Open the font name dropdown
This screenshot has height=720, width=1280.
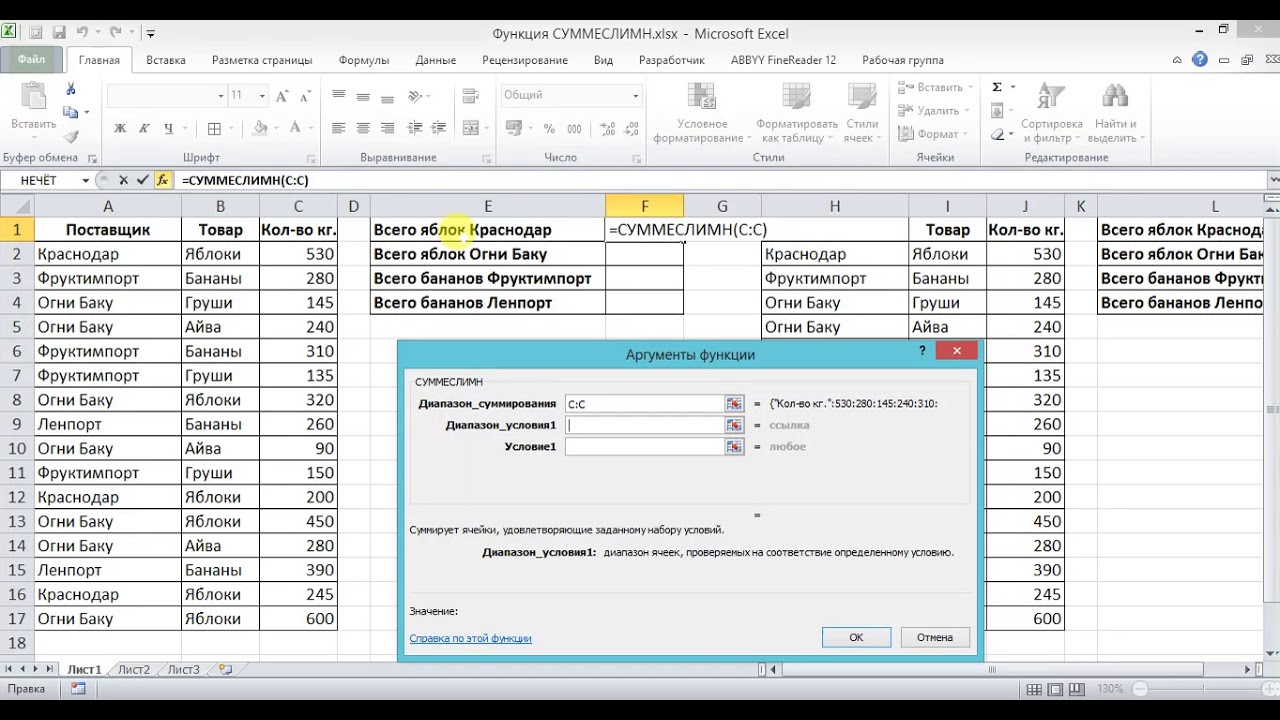pyautogui.click(x=220, y=96)
